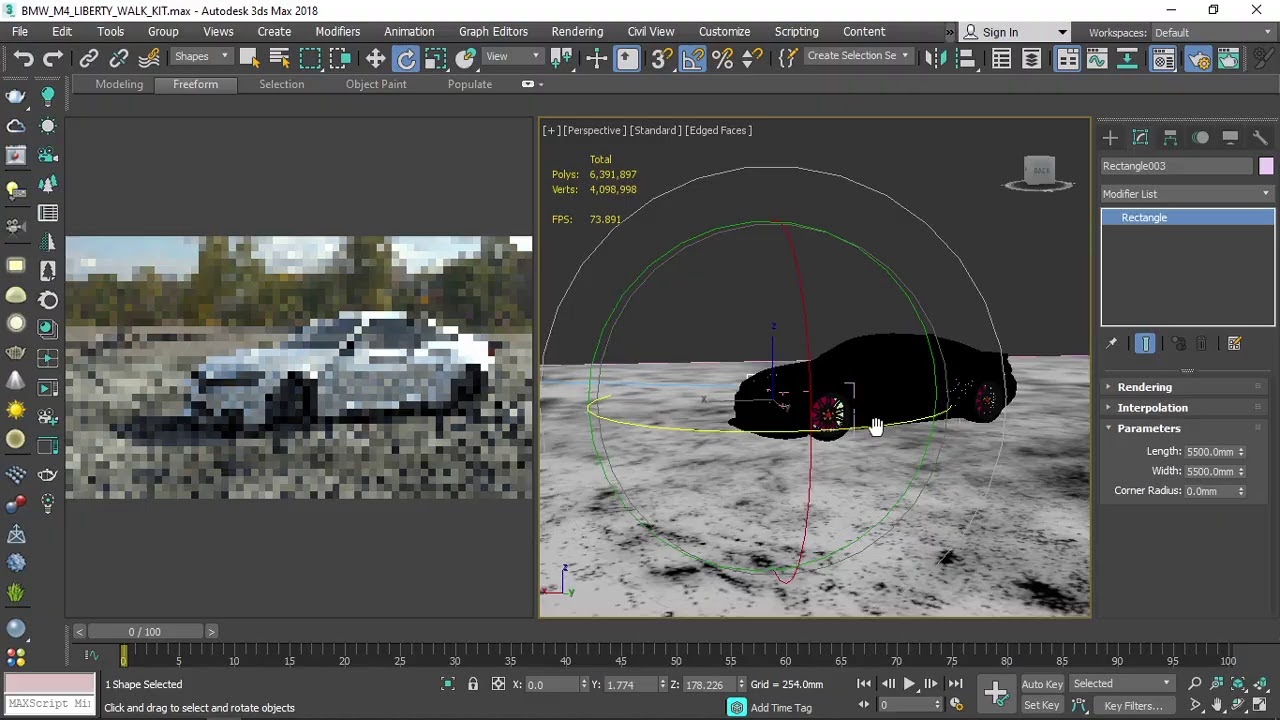The image size is (1280, 720).
Task: Open the Curve Editor
Action: click(x=1097, y=59)
